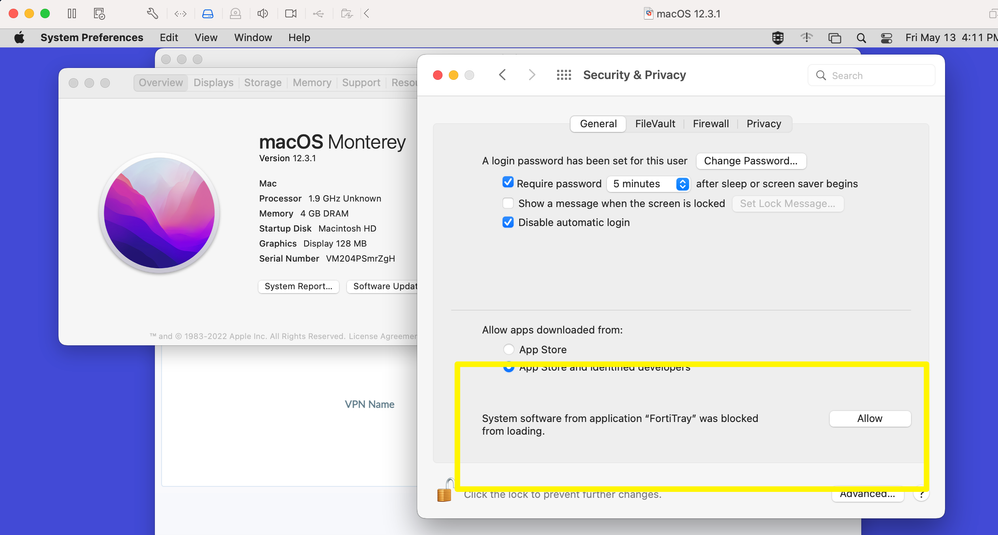The image size is (998, 535).
Task: Click Version 12.3.1 text
Action: [x=287, y=158]
